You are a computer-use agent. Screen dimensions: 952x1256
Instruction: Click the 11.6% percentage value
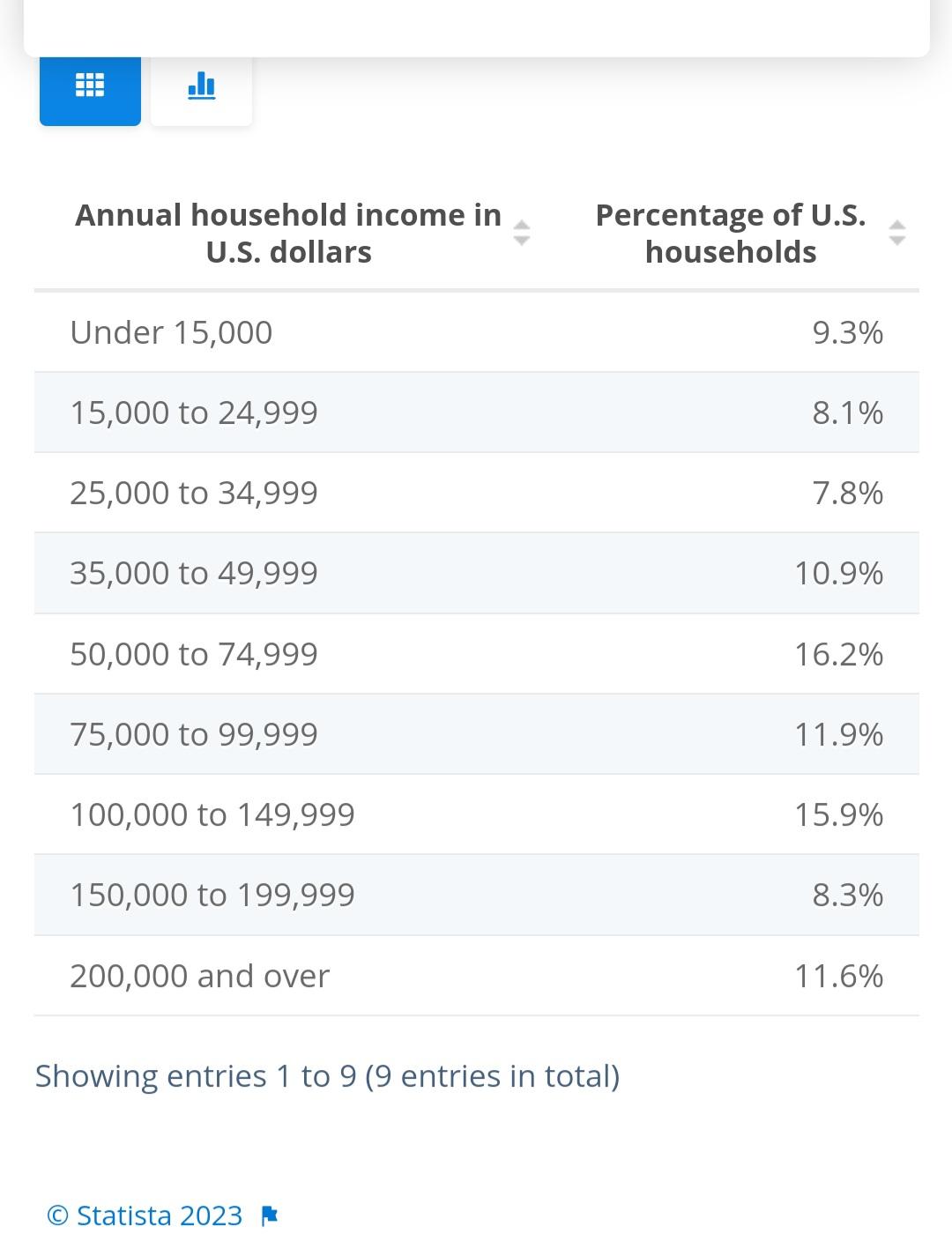(x=838, y=976)
